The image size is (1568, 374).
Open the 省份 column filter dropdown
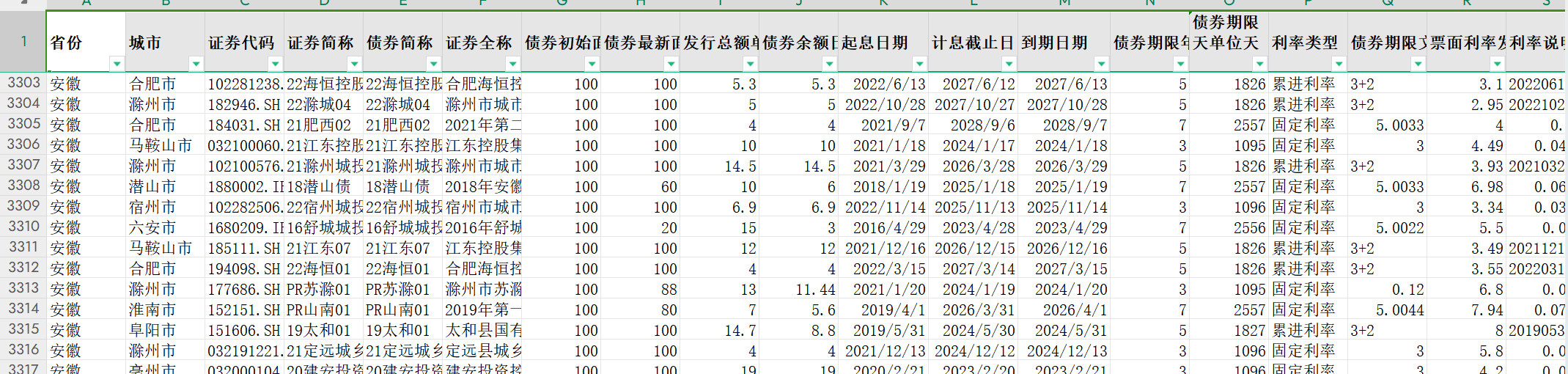(117, 64)
